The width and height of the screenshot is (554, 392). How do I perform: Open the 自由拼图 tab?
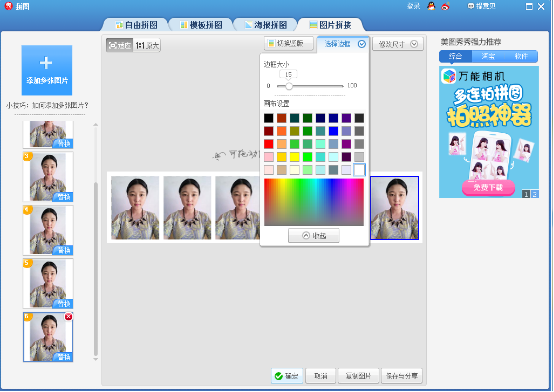tap(136, 25)
